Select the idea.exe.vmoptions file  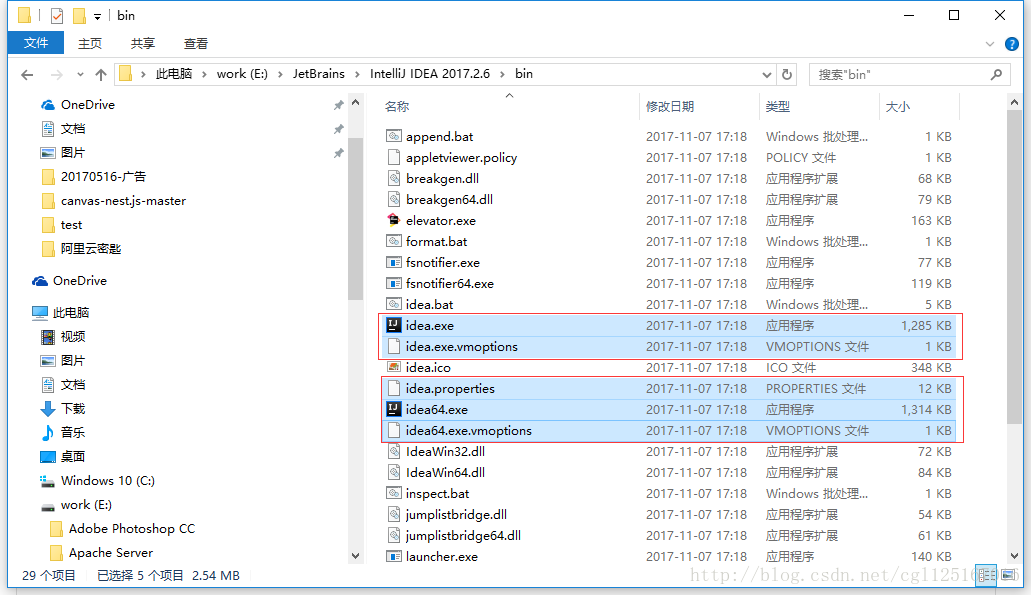(671, 346)
